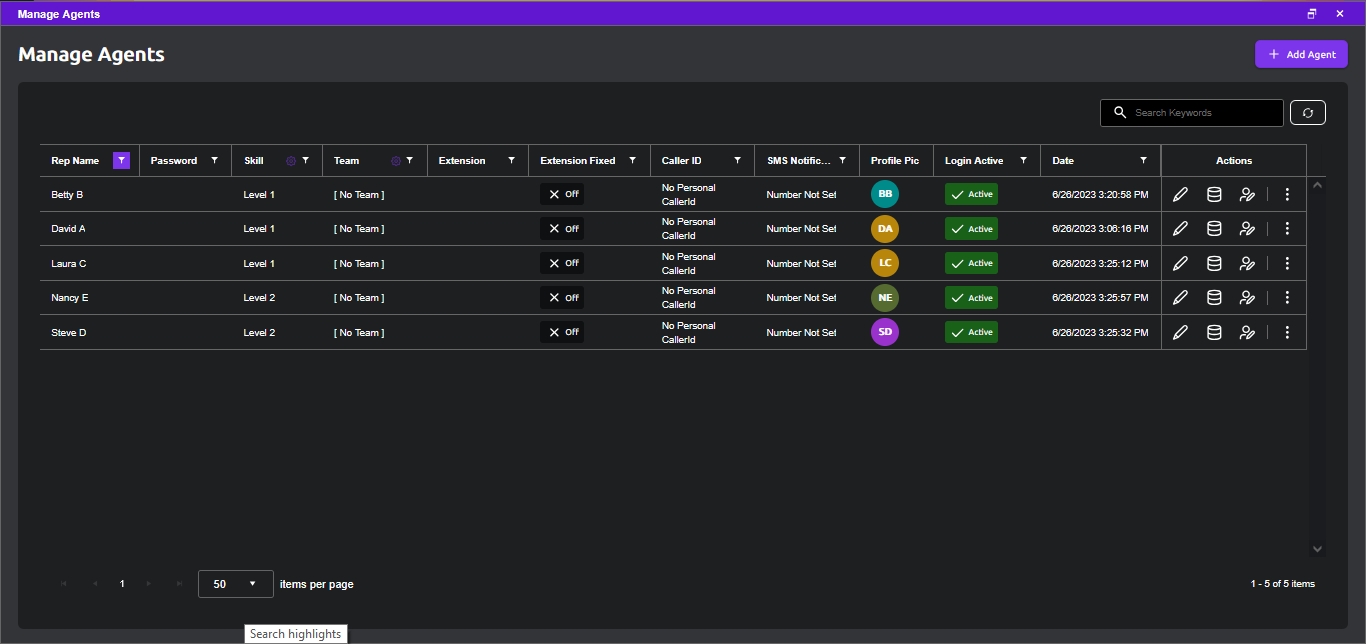
Task: Click Steve D profile avatar SD
Action: (885, 332)
